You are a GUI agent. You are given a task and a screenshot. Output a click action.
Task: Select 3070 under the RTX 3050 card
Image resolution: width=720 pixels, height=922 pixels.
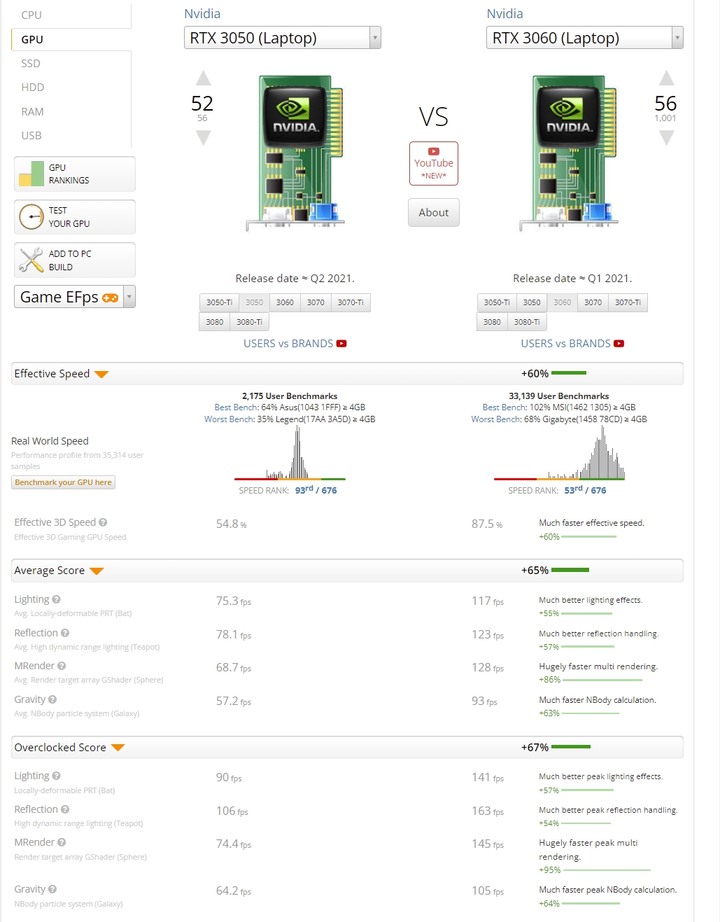click(315, 302)
